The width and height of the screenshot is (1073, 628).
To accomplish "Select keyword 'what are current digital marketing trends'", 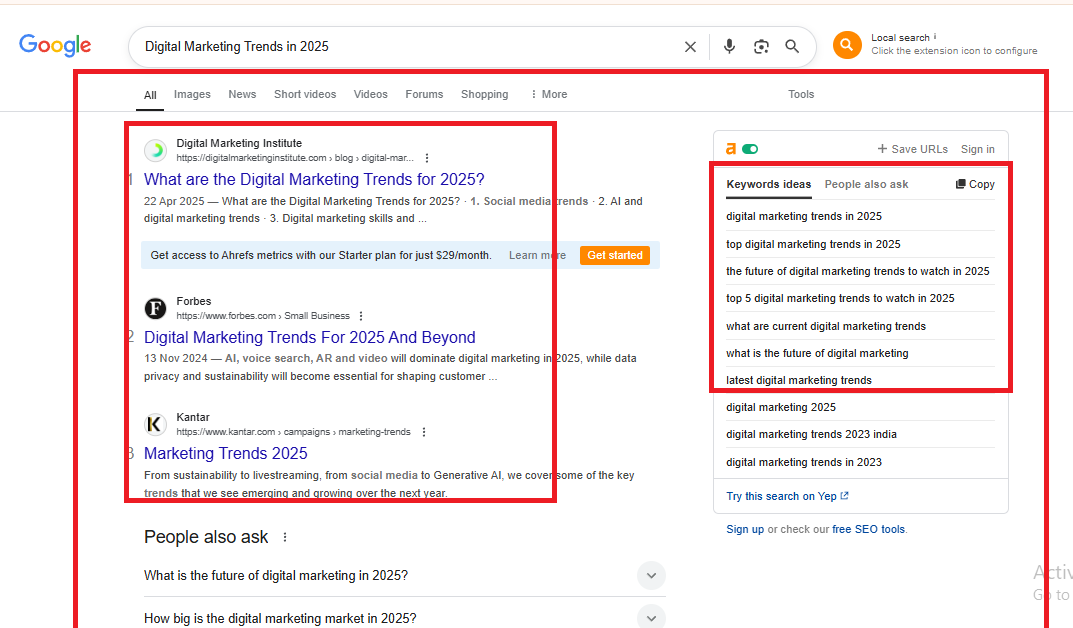I will point(826,326).
